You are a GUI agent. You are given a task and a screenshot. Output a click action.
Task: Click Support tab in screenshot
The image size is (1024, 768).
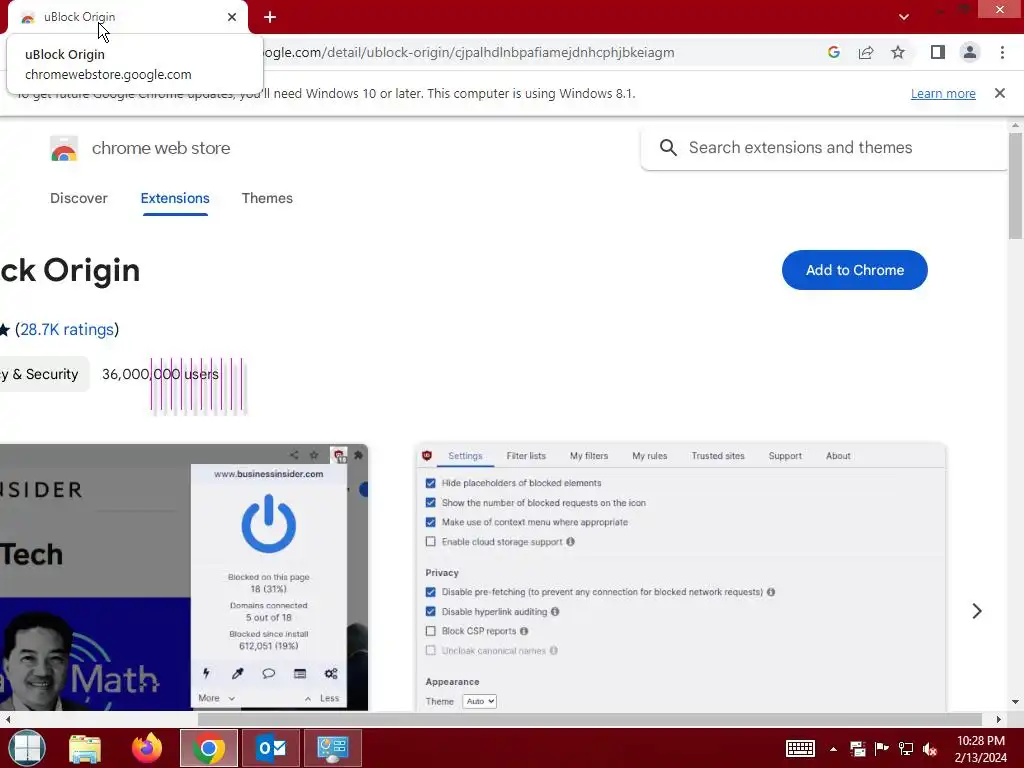pyautogui.click(x=785, y=456)
